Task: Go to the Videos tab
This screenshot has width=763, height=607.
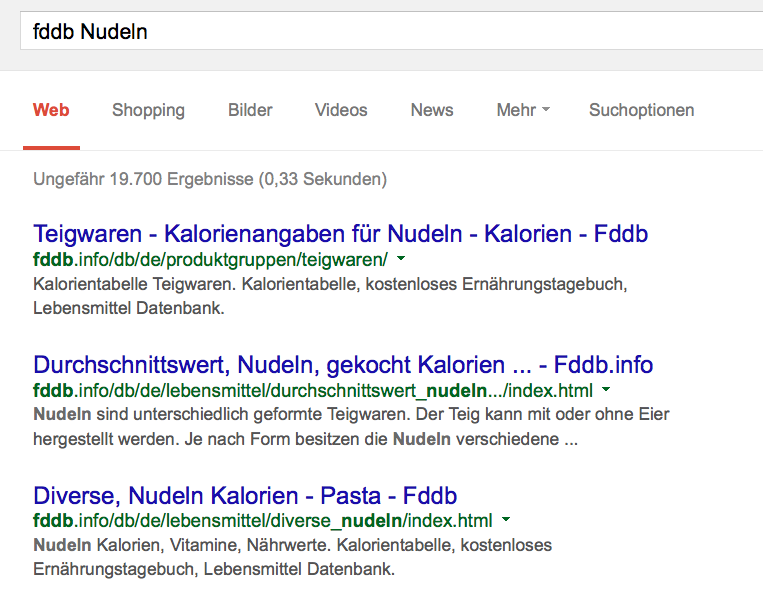Action: tap(341, 110)
